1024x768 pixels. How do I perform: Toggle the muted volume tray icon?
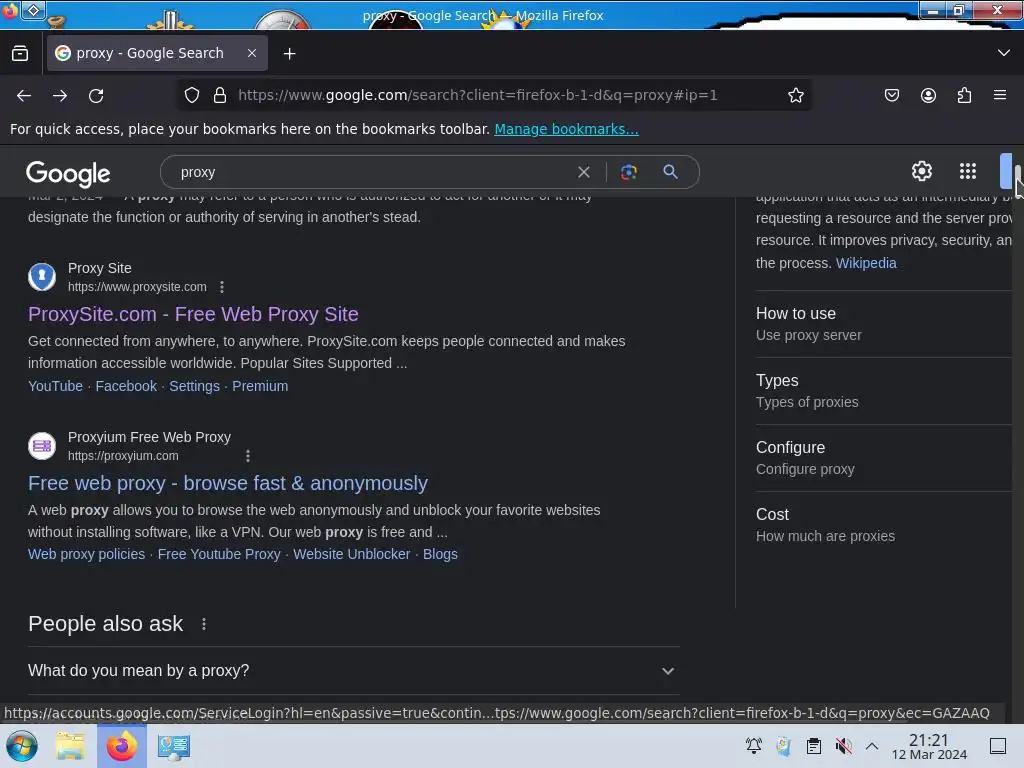point(843,746)
